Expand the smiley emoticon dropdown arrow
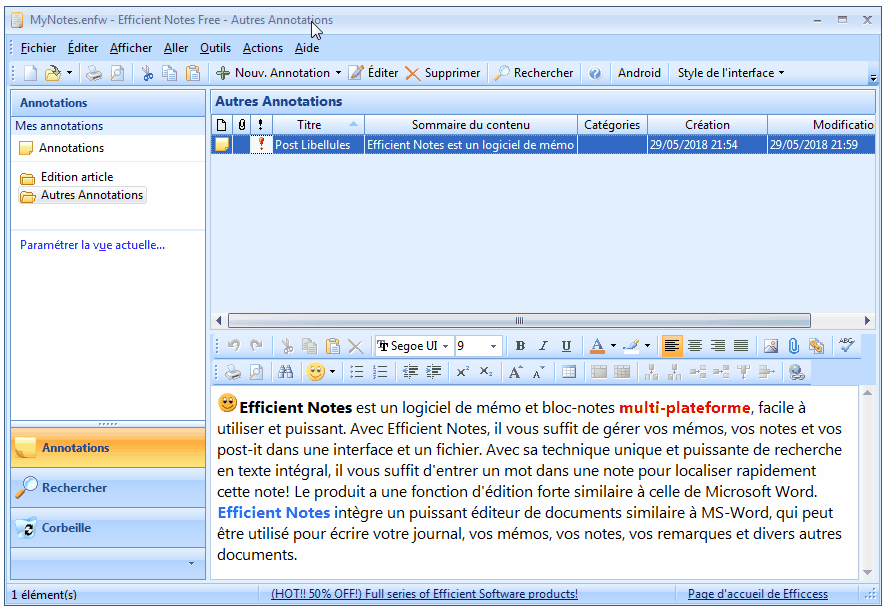884x609 pixels. coord(333,372)
